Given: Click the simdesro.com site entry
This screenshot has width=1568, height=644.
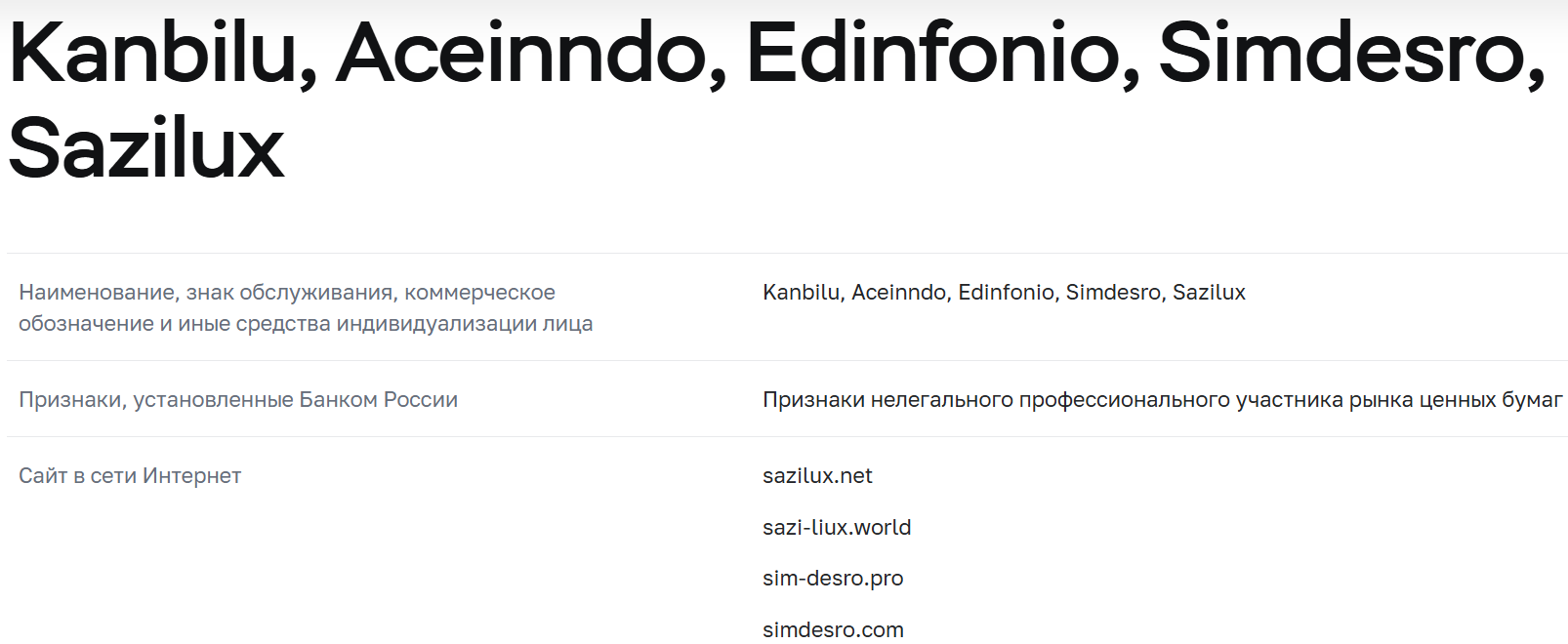Looking at the screenshot, I should 833,630.
